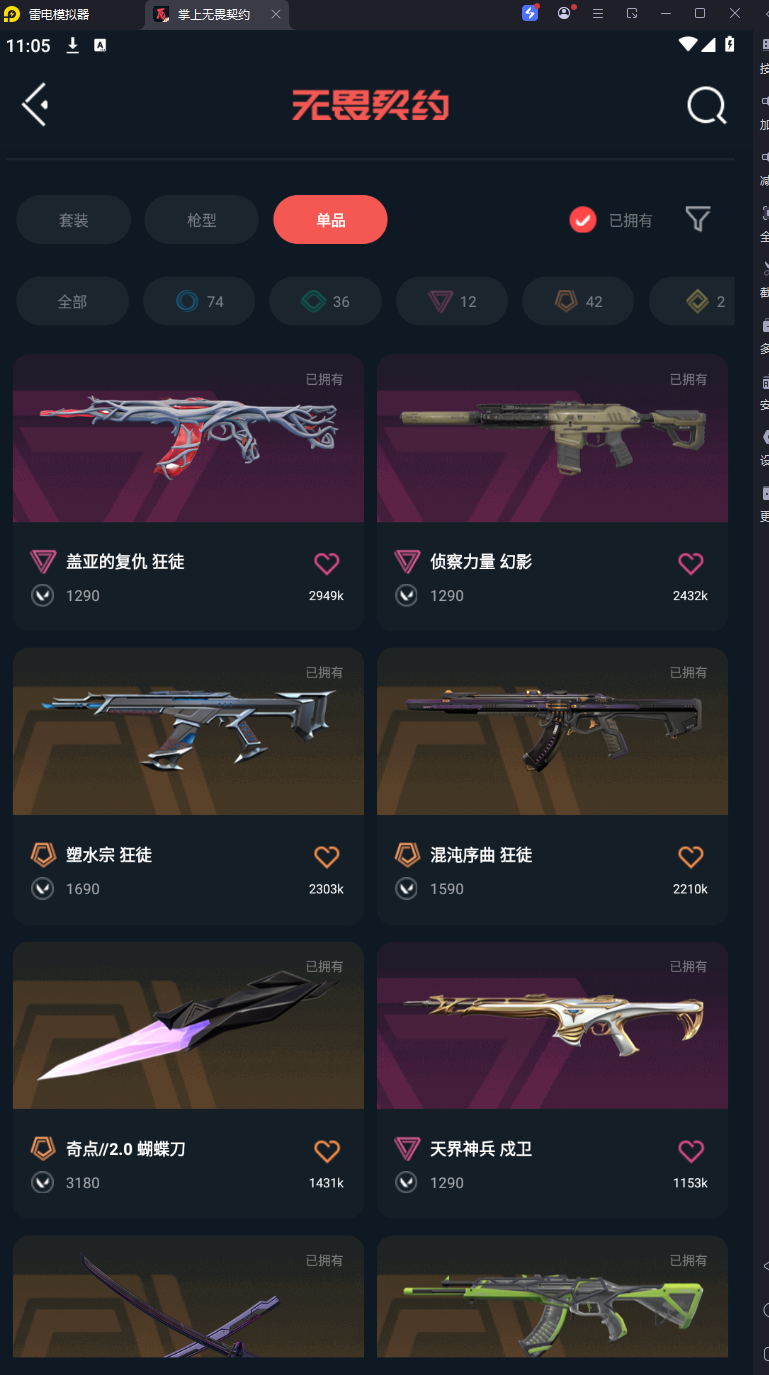Open the search magnifier icon

pos(707,105)
